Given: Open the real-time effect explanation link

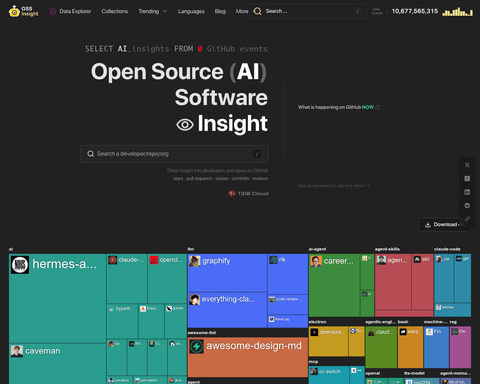Looking at the screenshot, I should 334,186.
